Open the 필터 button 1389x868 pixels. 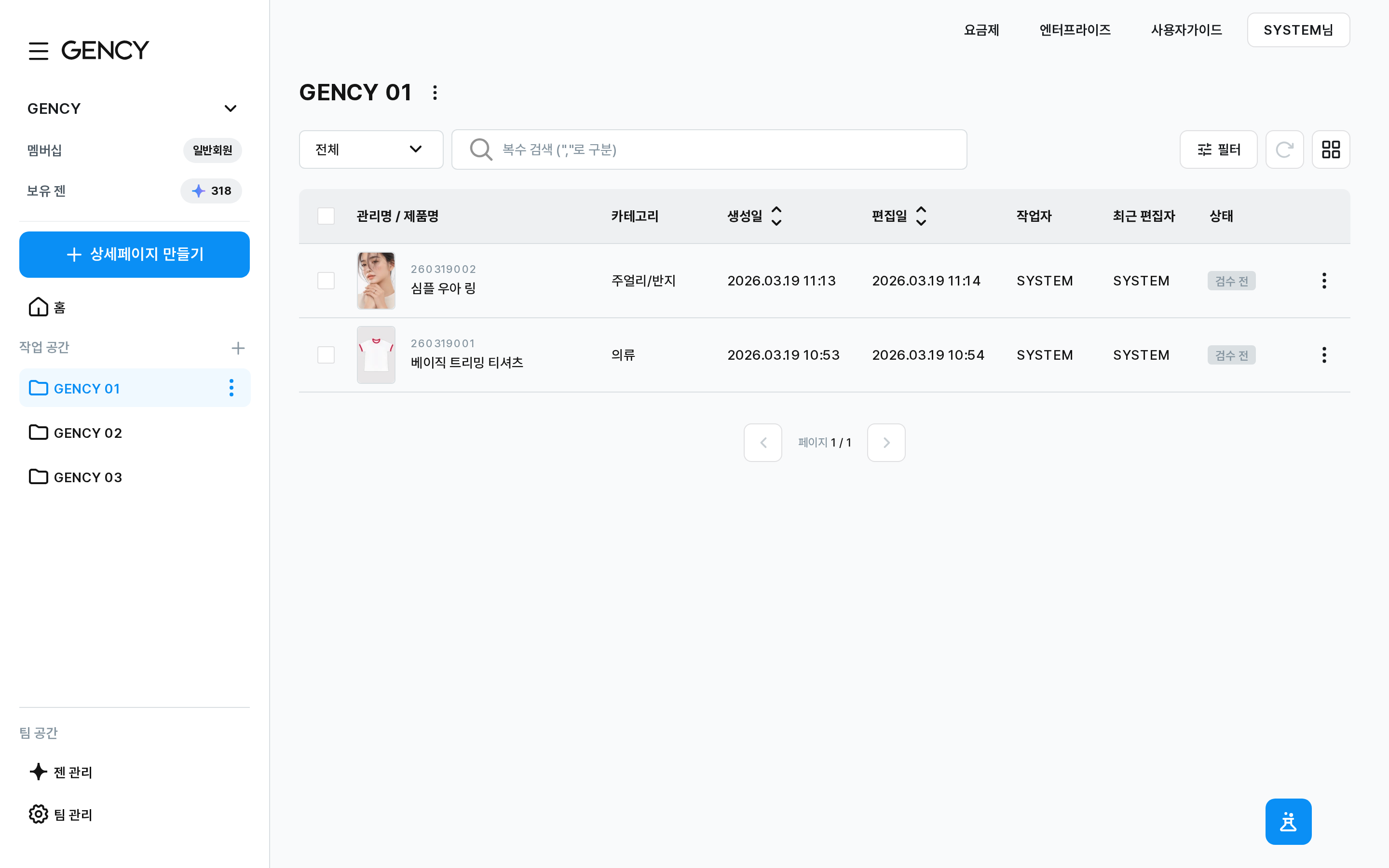click(1218, 150)
